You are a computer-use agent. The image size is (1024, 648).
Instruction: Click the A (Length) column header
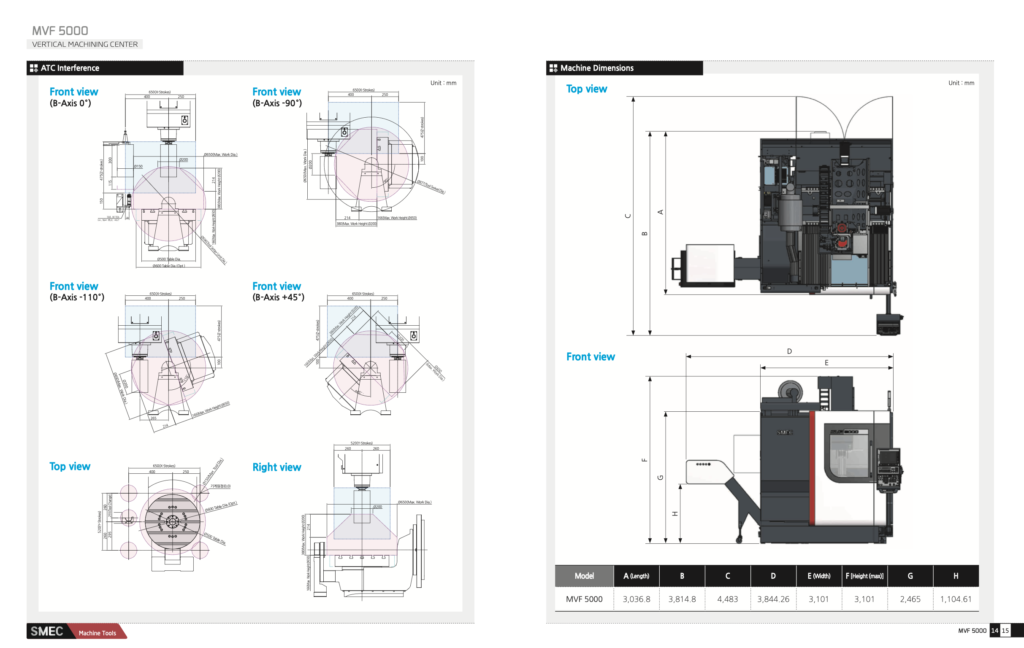point(636,576)
